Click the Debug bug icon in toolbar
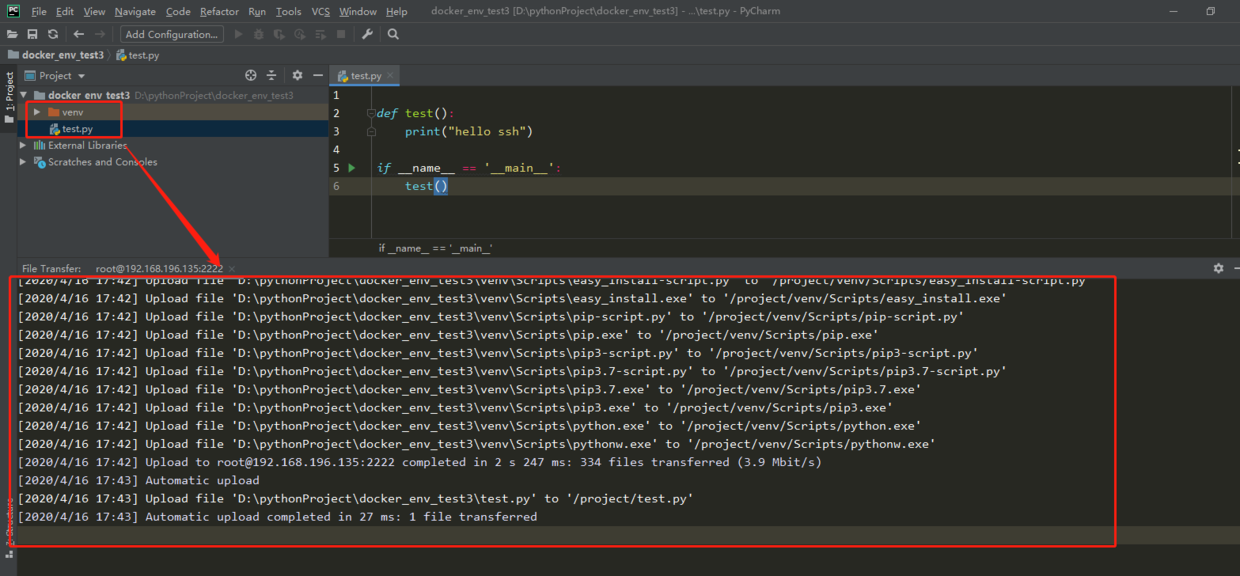1240x576 pixels. [259, 34]
